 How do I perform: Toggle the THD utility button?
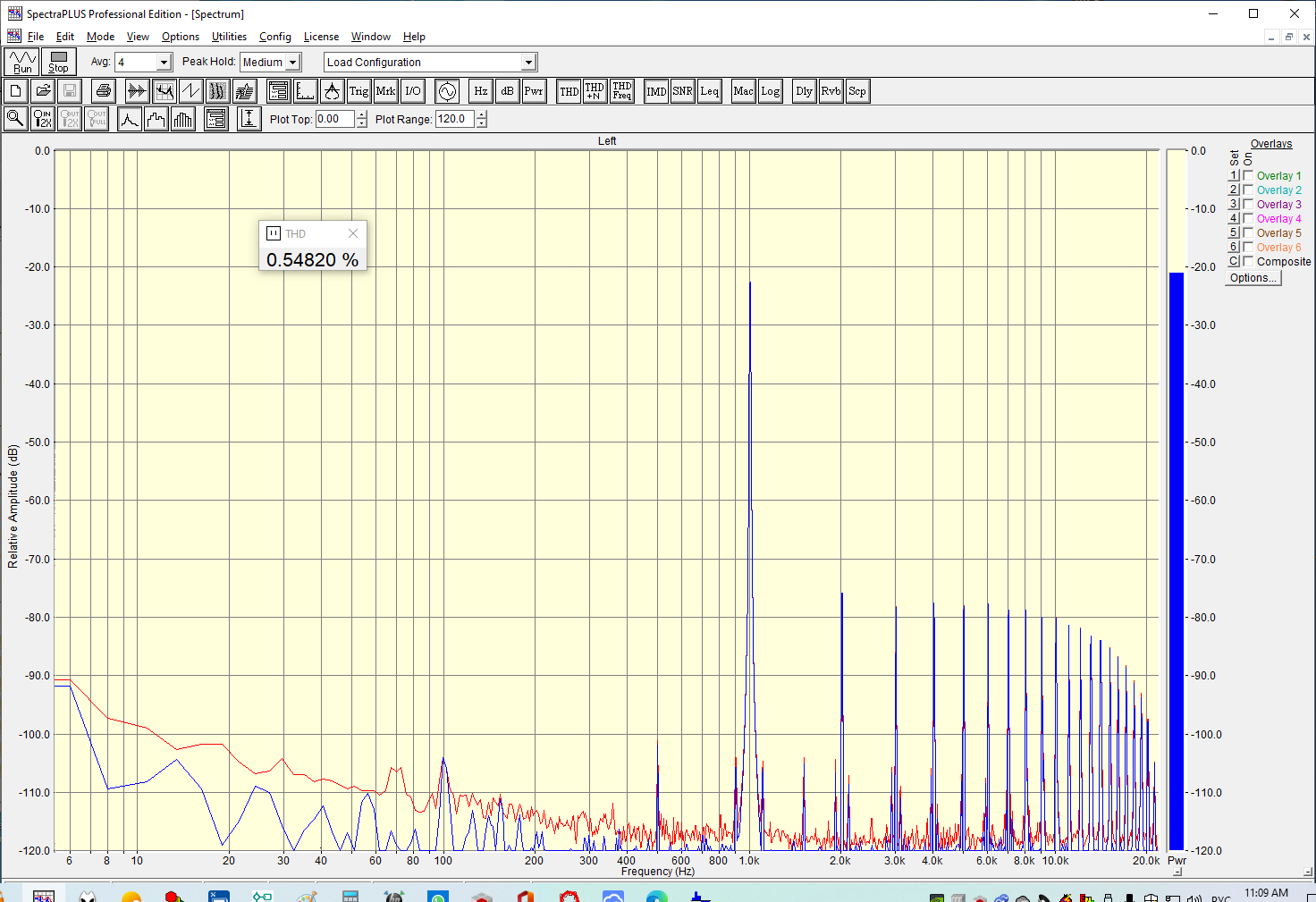pyautogui.click(x=569, y=91)
